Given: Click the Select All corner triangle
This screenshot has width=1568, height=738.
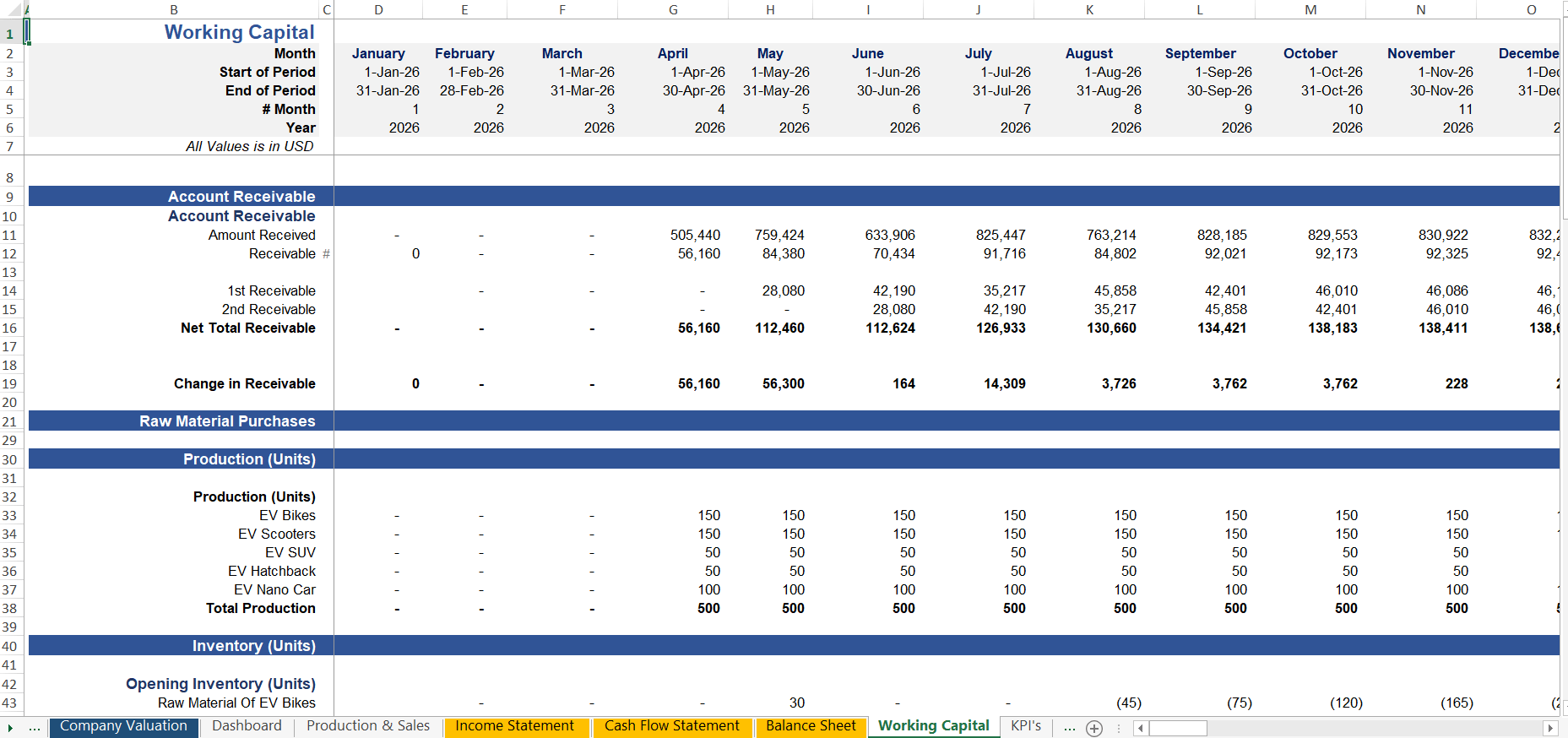Looking at the screenshot, I should (x=14, y=10).
